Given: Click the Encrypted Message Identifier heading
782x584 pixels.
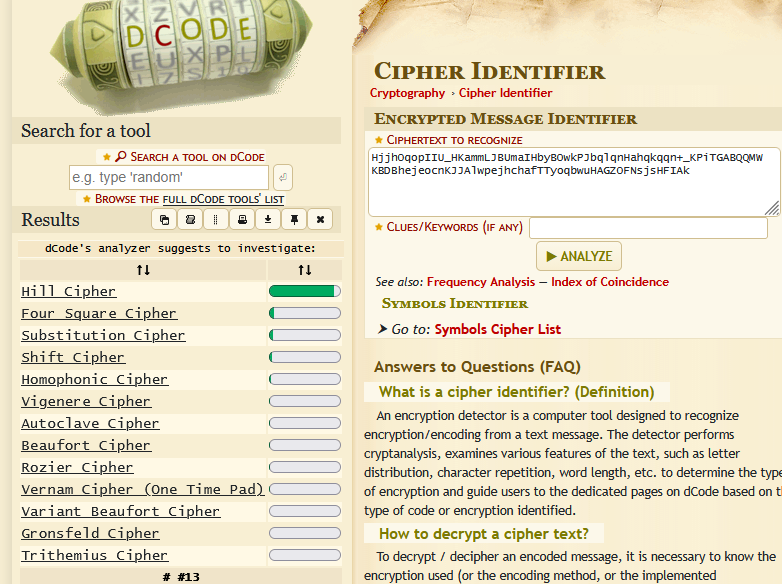Looking at the screenshot, I should (x=506, y=119).
